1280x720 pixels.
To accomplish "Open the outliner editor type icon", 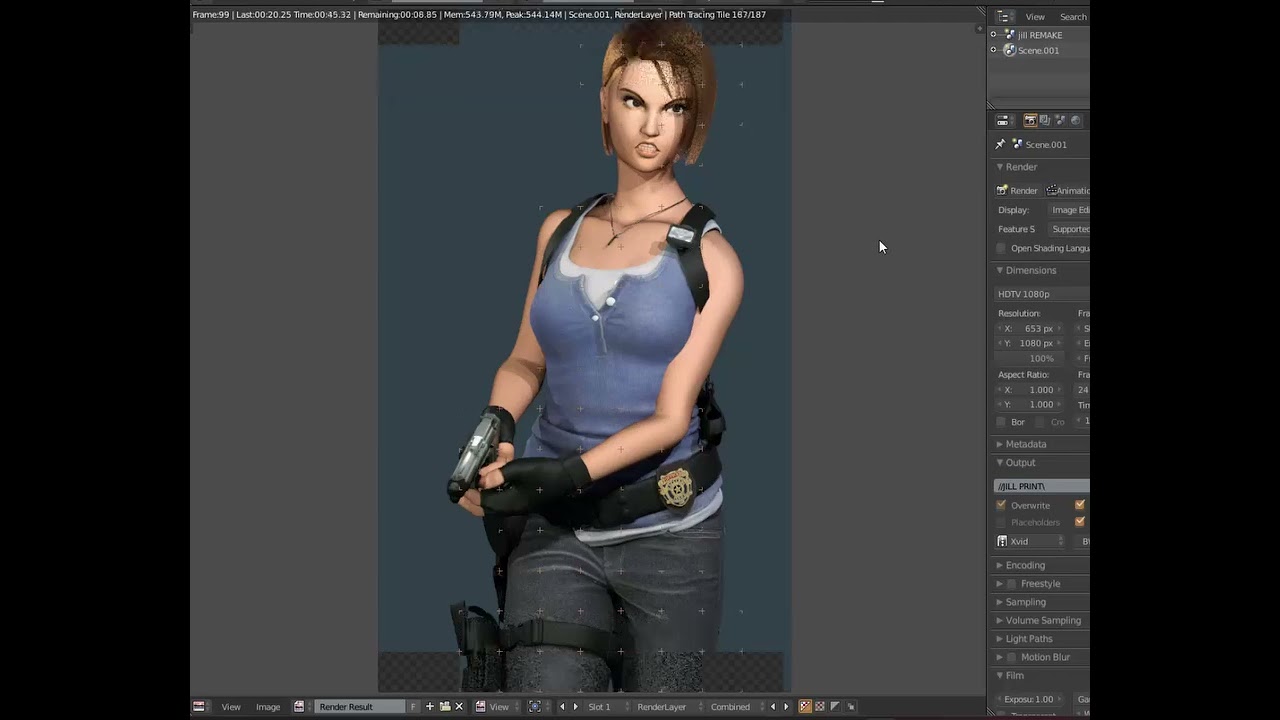I will point(1004,16).
